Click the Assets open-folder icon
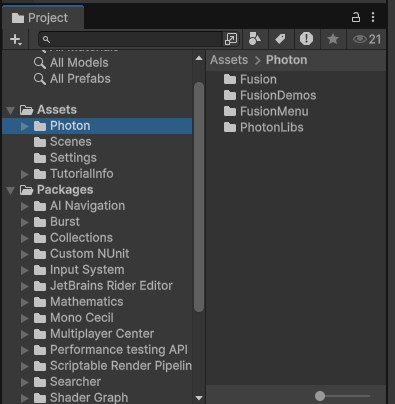The width and height of the screenshot is (395, 404). point(26,110)
